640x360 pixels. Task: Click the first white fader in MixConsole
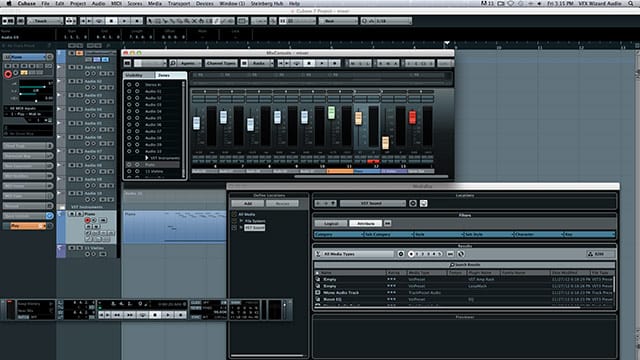[196, 123]
